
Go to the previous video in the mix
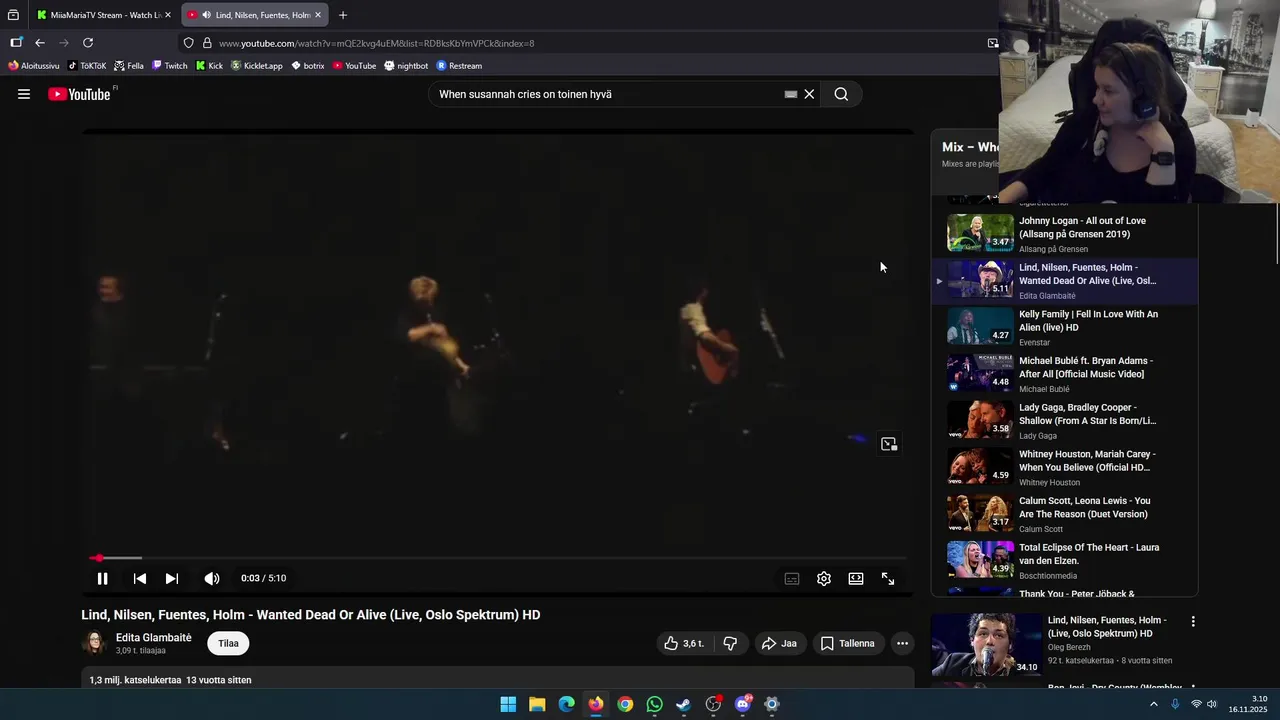140,578
